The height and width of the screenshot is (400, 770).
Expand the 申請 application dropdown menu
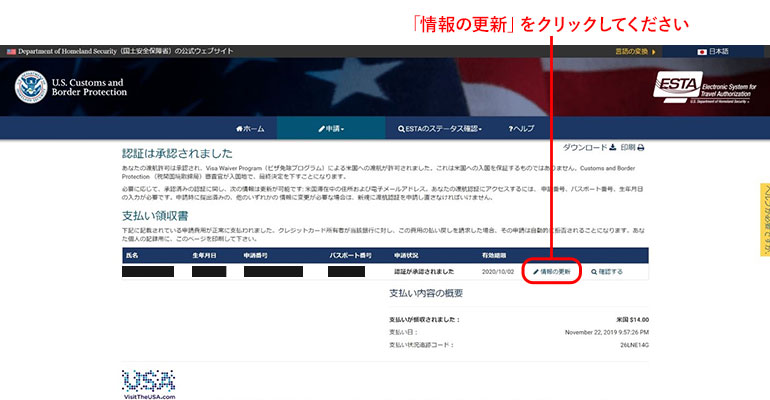(x=331, y=129)
